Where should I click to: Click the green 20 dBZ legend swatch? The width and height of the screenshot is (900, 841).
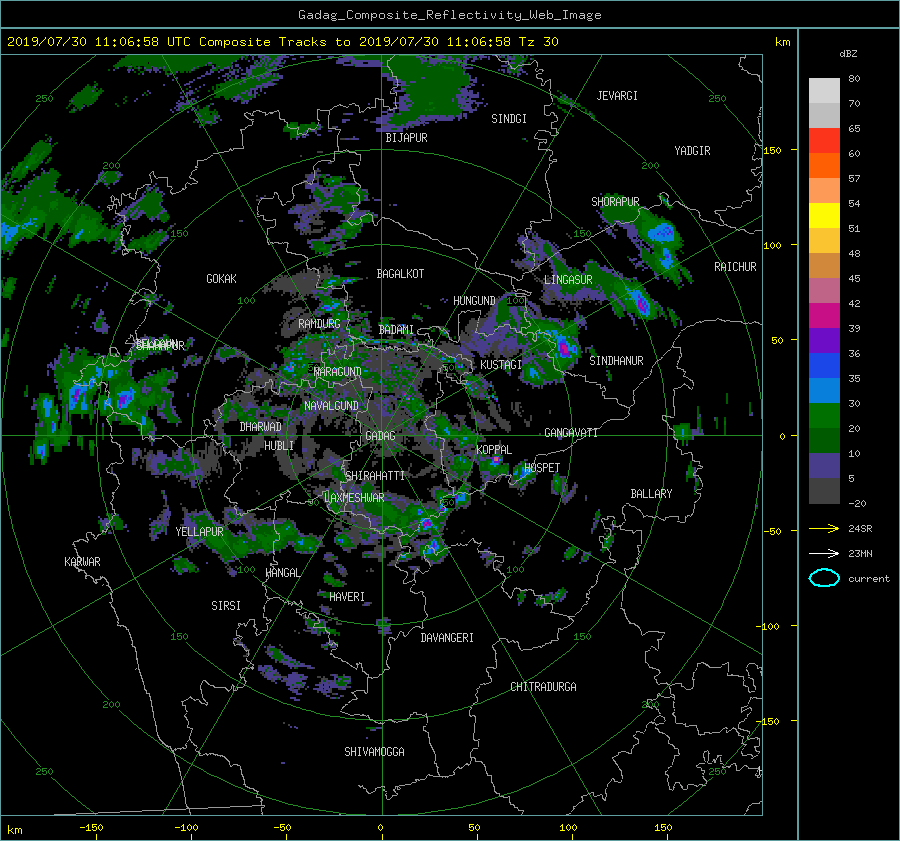[x=824, y=416]
